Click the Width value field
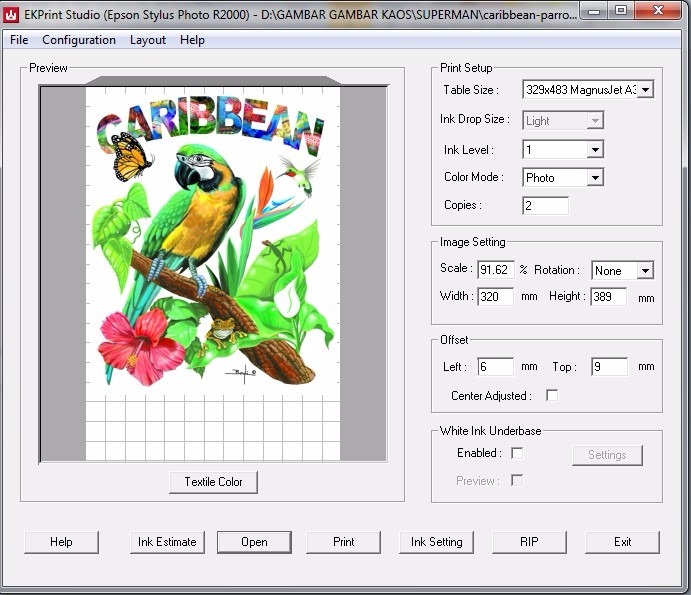Image resolution: width=691 pixels, height=595 pixels. coord(495,297)
